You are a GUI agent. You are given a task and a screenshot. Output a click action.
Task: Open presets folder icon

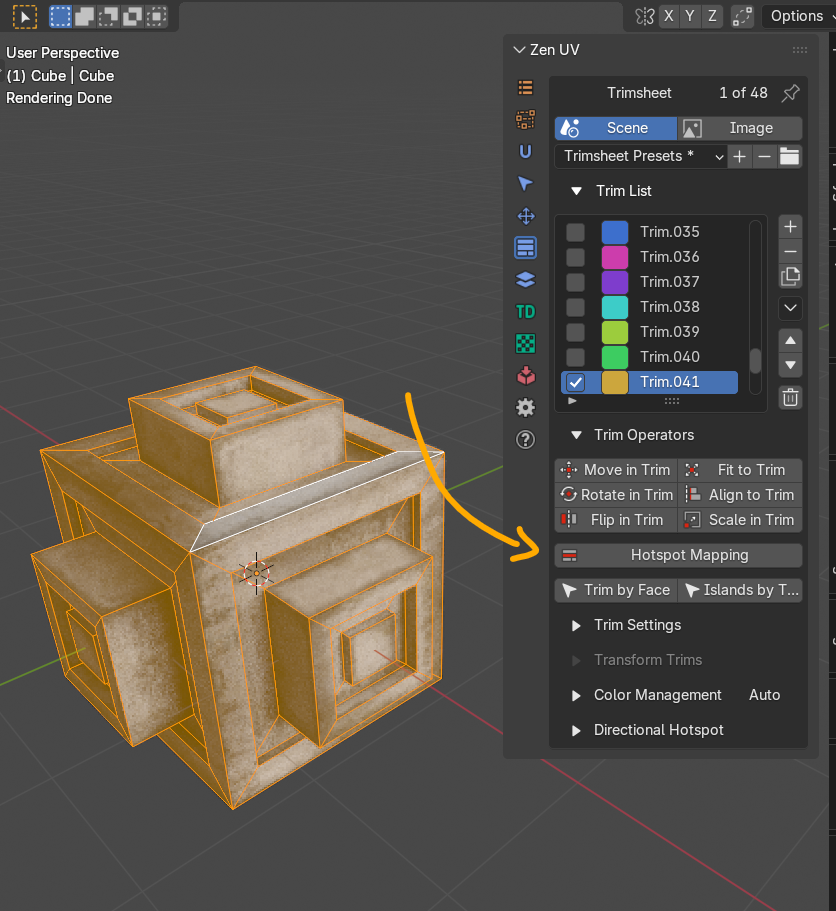(x=790, y=157)
